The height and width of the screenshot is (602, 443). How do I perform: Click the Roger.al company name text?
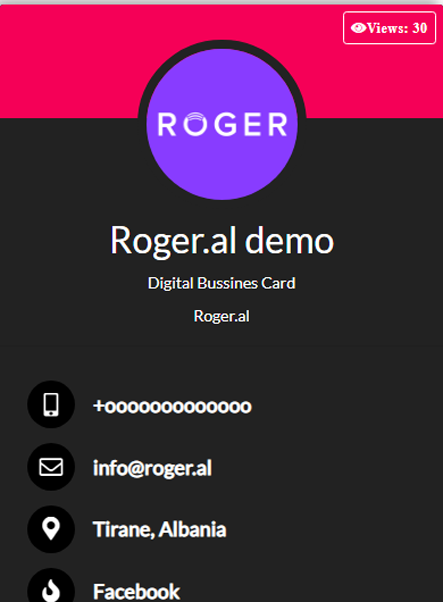click(222, 316)
